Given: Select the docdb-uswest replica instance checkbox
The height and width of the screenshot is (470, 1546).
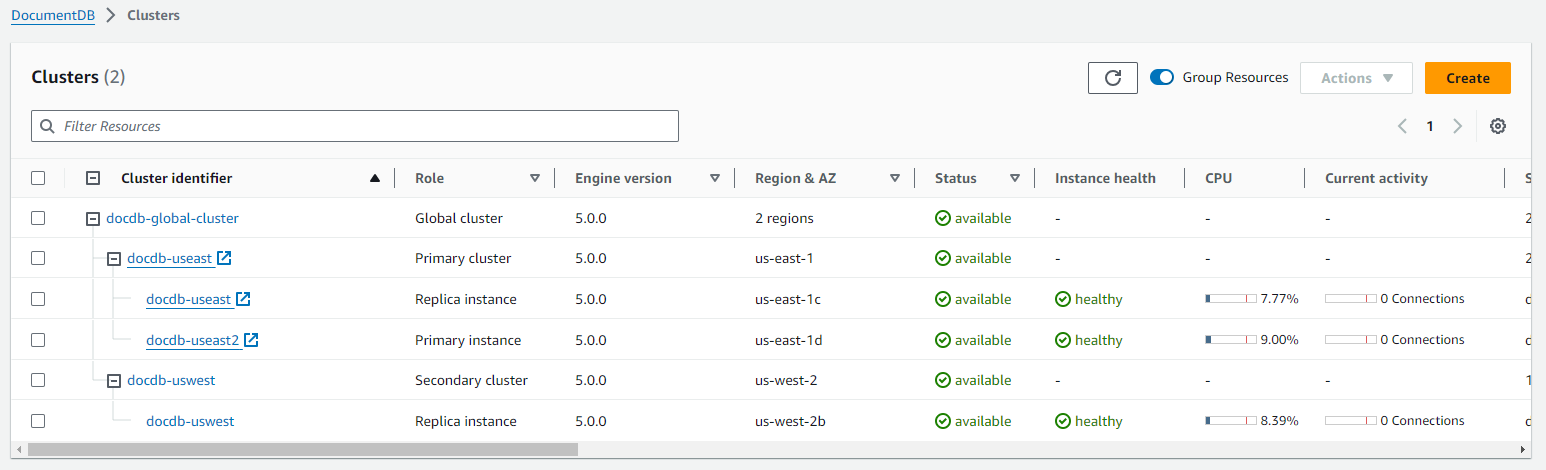Looking at the screenshot, I should click(38, 421).
